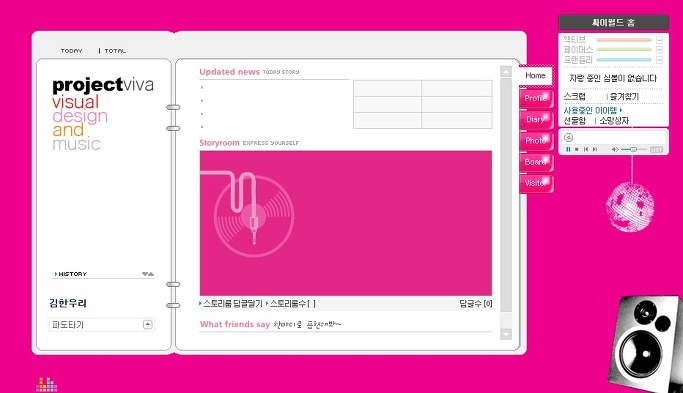The height and width of the screenshot is (393, 683).
Task: Open the Home tab
Action: coord(535,76)
